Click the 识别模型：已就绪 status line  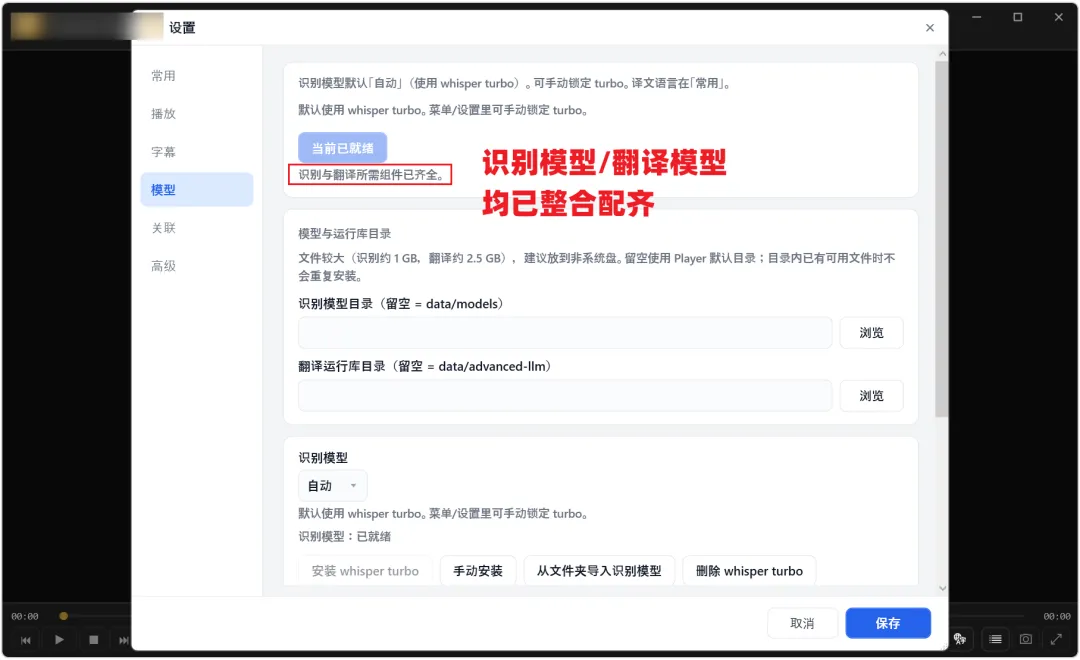pos(344,536)
